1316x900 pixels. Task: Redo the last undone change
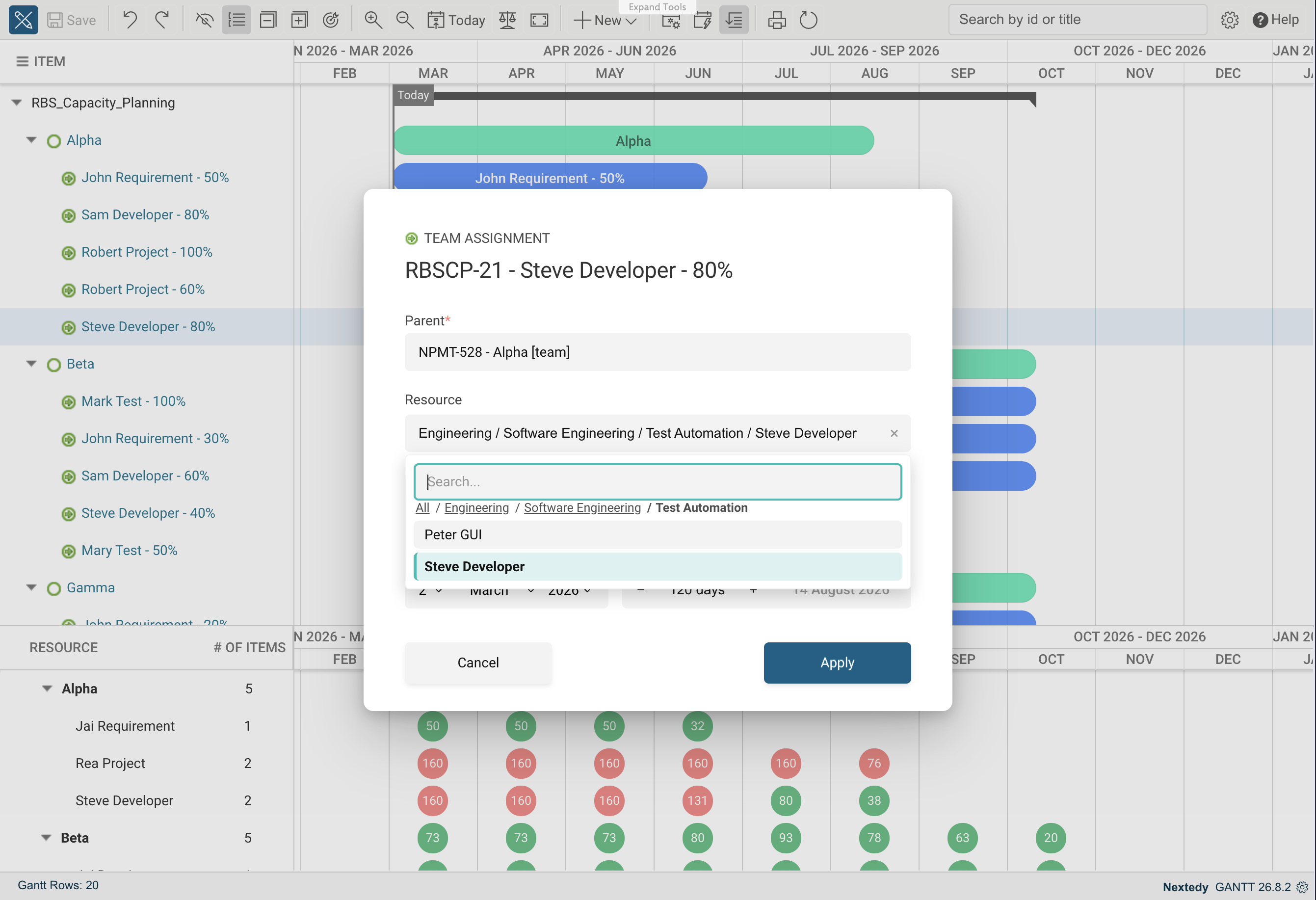(x=162, y=21)
